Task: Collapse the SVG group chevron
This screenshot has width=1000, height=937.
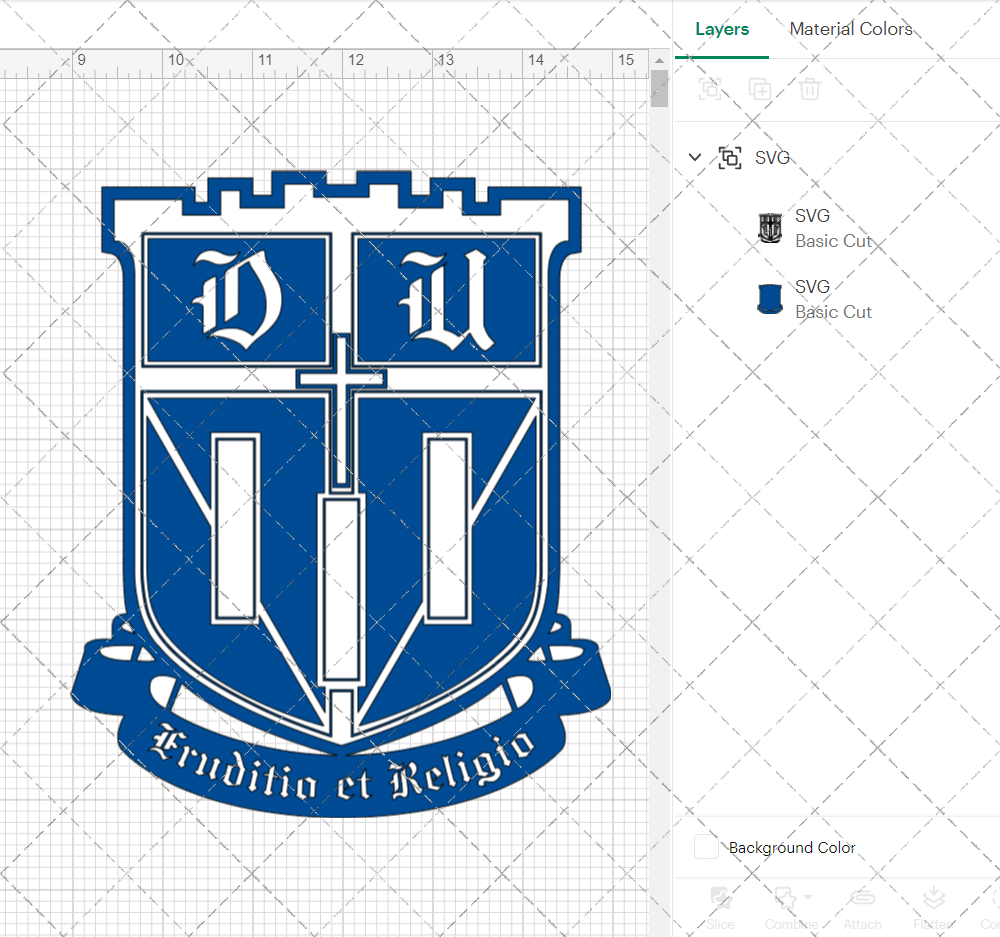Action: pyautogui.click(x=695, y=157)
